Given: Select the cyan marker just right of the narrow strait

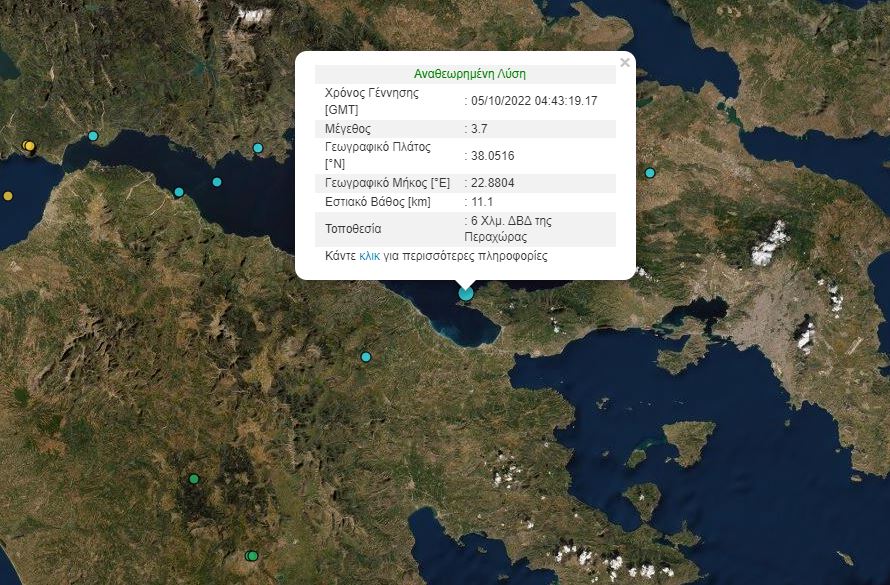Looking at the screenshot, I should [x=215, y=181].
